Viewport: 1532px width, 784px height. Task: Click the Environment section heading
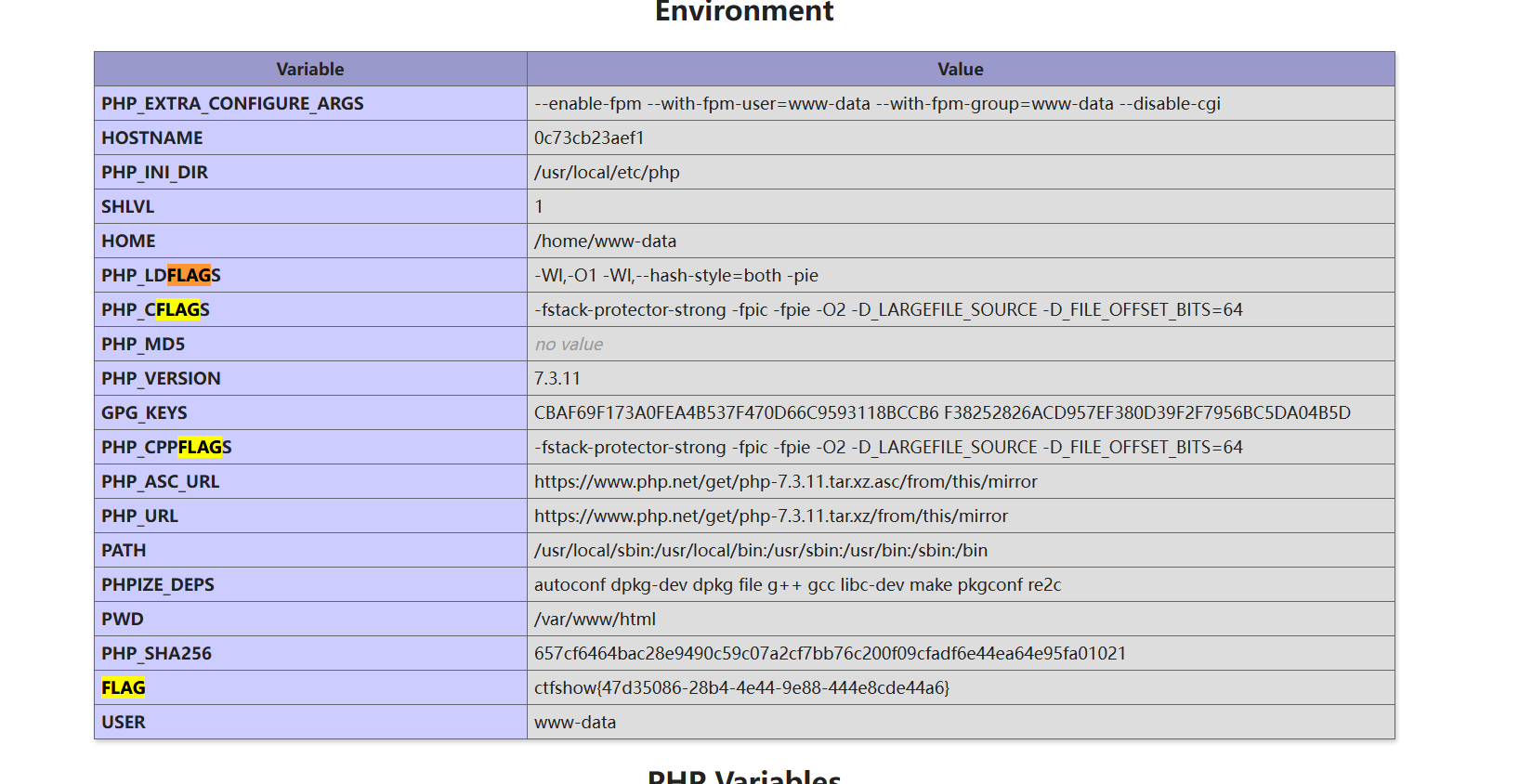743,12
